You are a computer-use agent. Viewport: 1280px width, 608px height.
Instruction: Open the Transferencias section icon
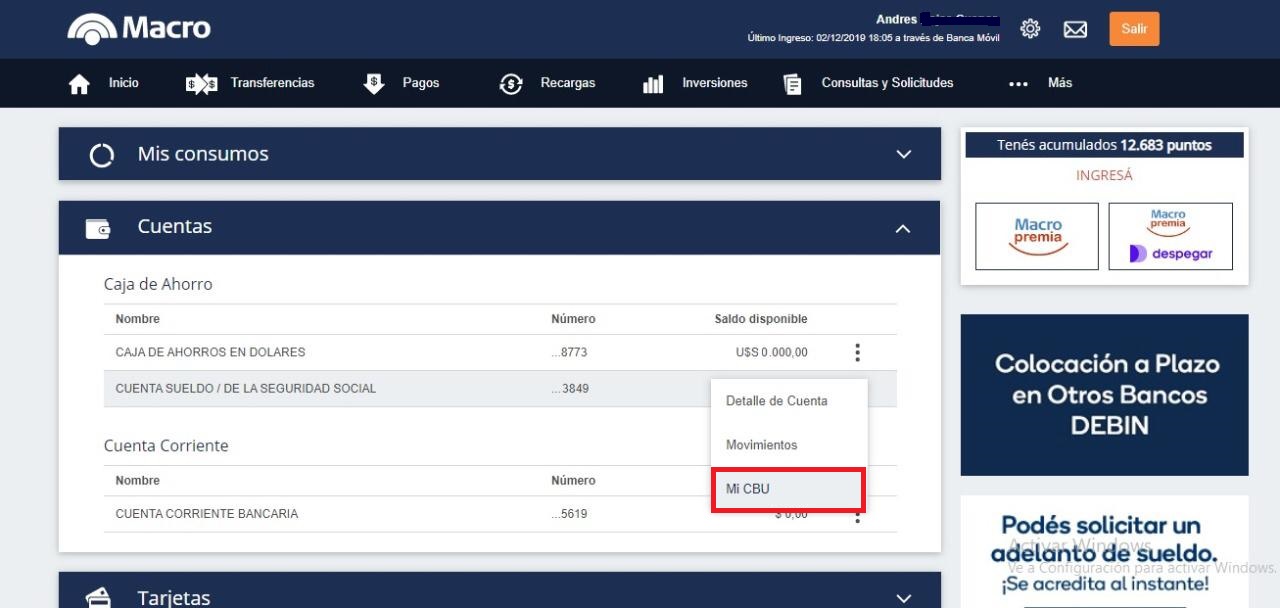[199, 83]
